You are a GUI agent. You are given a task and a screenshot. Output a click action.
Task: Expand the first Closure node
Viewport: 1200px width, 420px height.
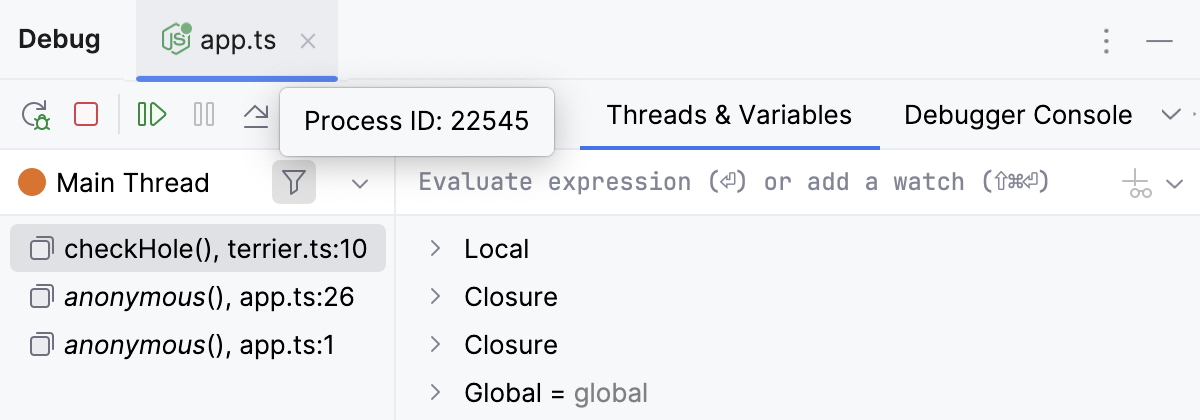click(x=435, y=297)
